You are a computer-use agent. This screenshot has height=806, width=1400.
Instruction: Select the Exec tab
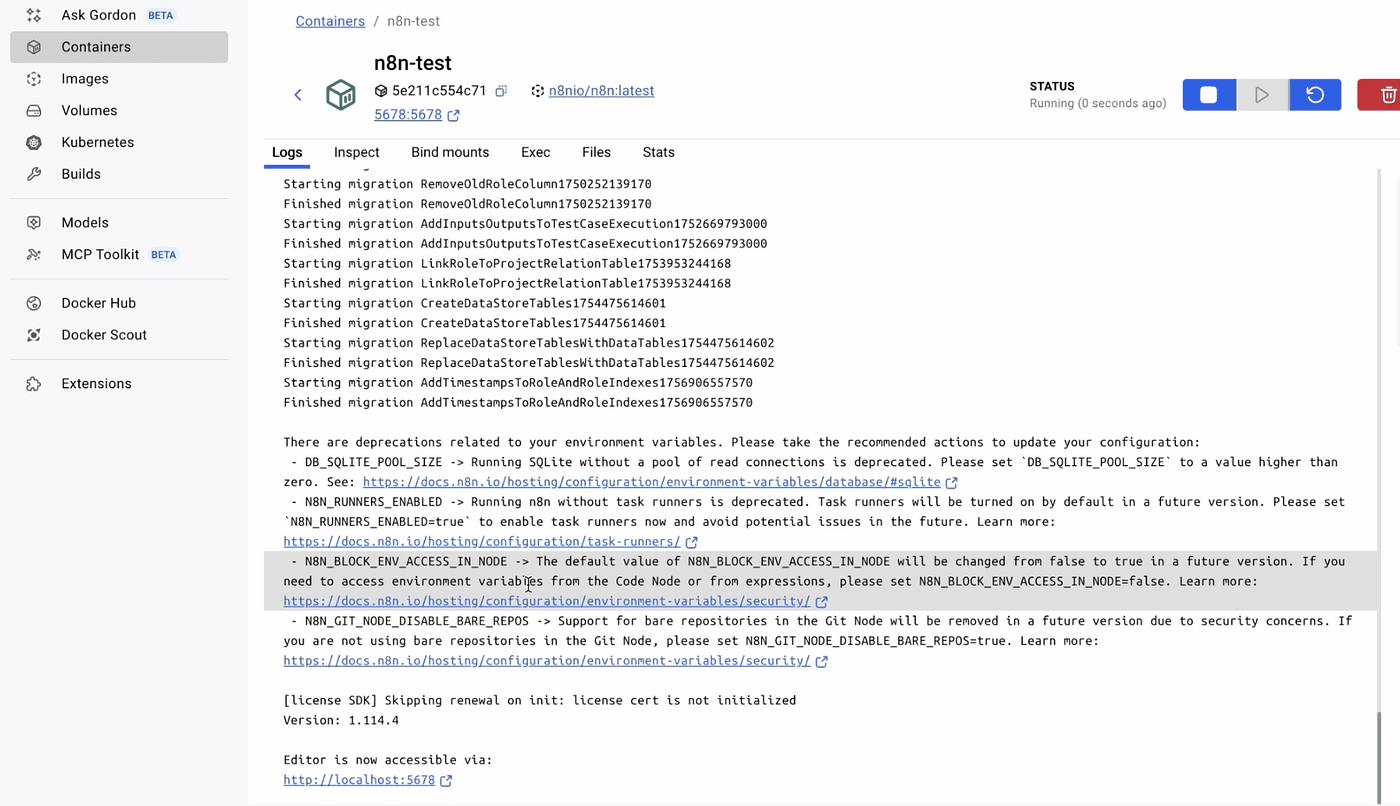pyautogui.click(x=535, y=152)
